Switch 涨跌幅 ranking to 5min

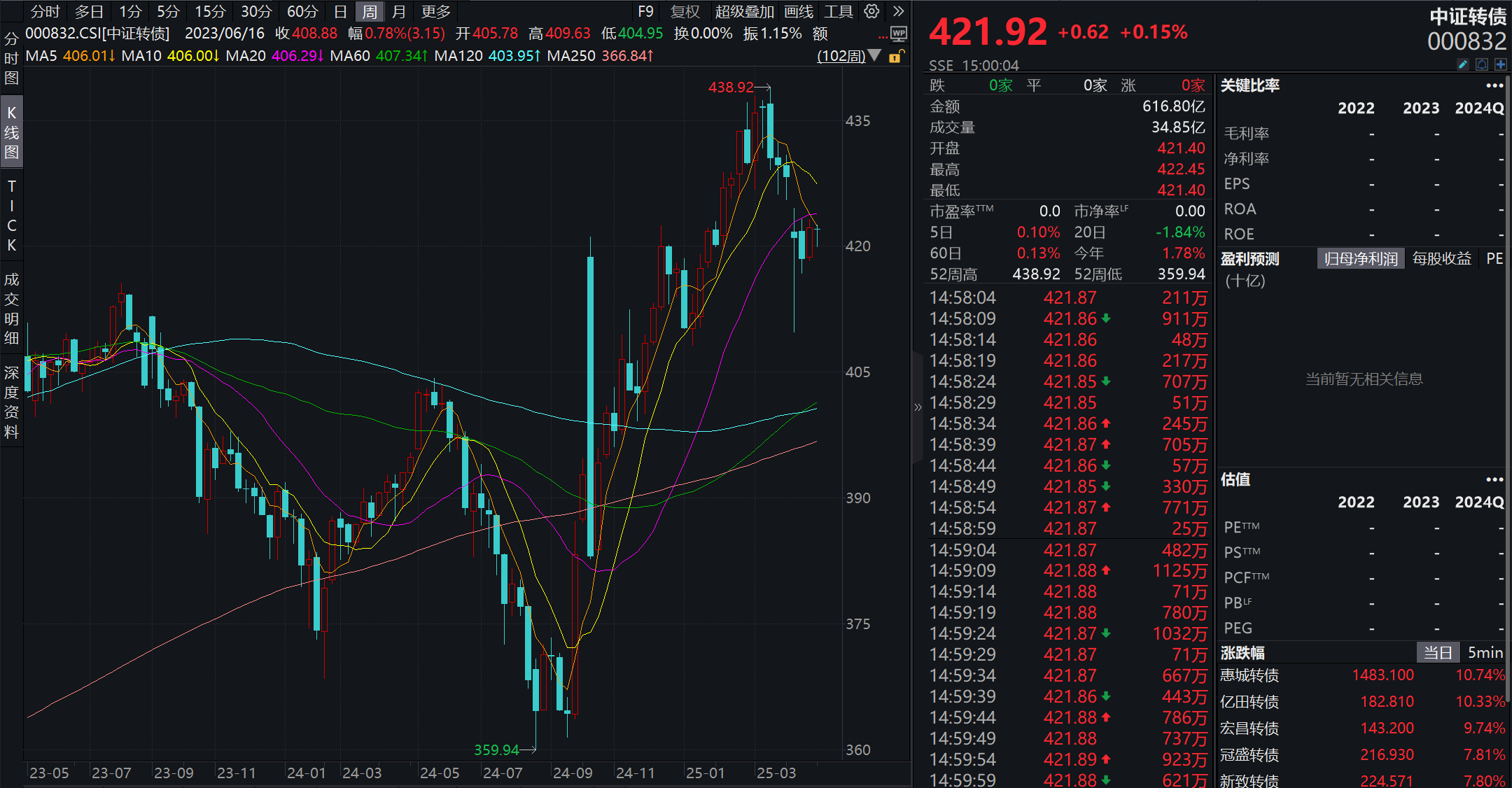pyautogui.click(x=1485, y=652)
